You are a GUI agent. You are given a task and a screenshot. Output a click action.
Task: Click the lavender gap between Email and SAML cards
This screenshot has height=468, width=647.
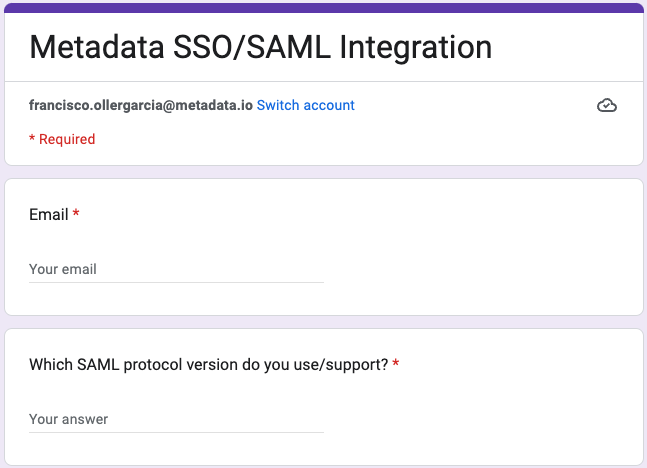323,322
